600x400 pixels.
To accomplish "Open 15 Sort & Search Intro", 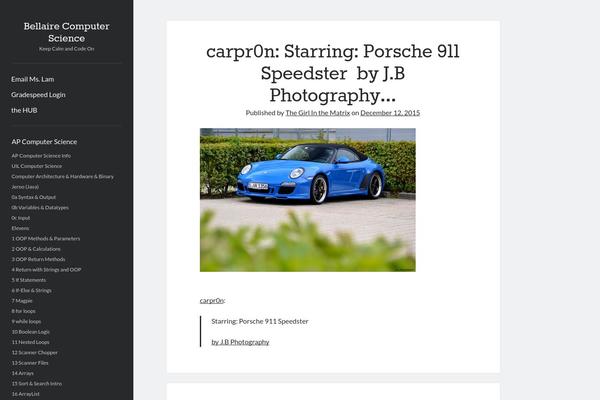I will point(36,383).
